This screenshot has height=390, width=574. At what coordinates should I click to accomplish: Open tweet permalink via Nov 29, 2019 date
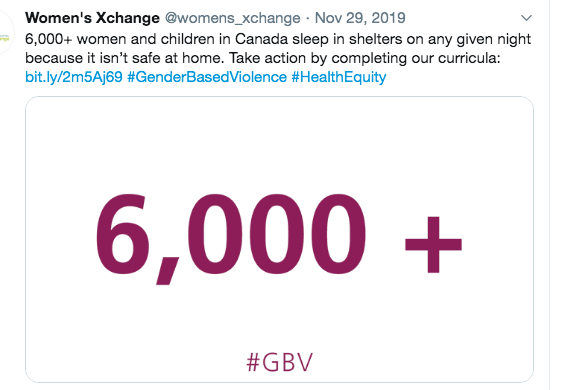[360, 18]
